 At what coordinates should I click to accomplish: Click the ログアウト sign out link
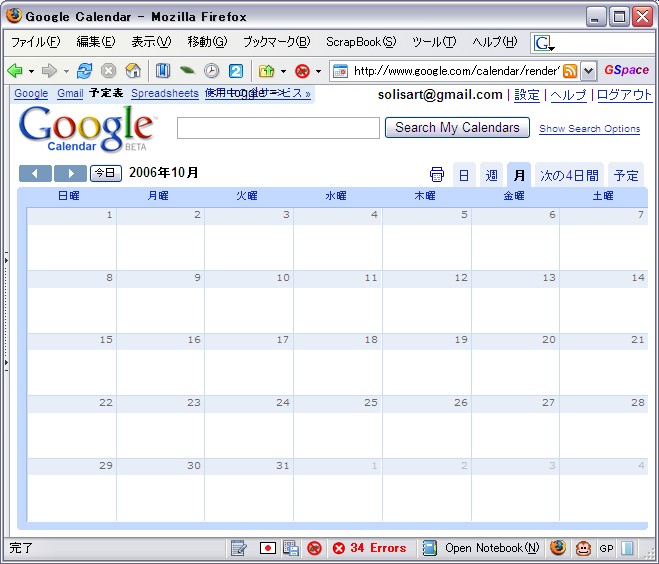[x=624, y=95]
